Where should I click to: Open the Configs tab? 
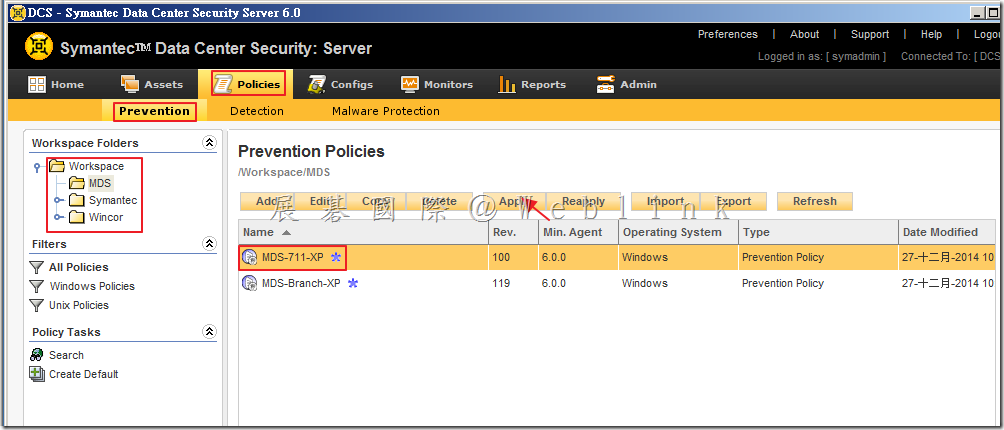tap(340, 84)
